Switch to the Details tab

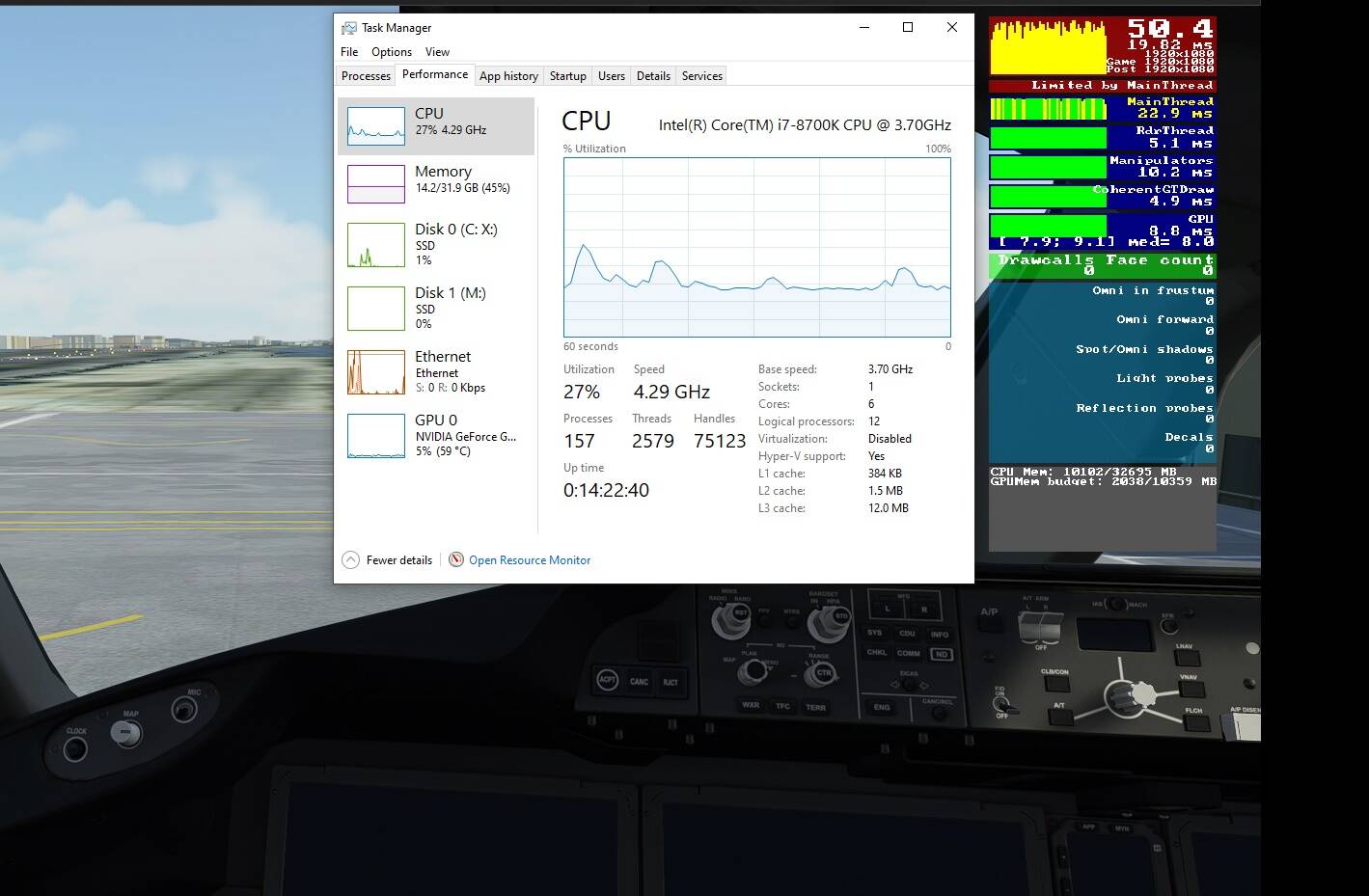pyautogui.click(x=653, y=76)
